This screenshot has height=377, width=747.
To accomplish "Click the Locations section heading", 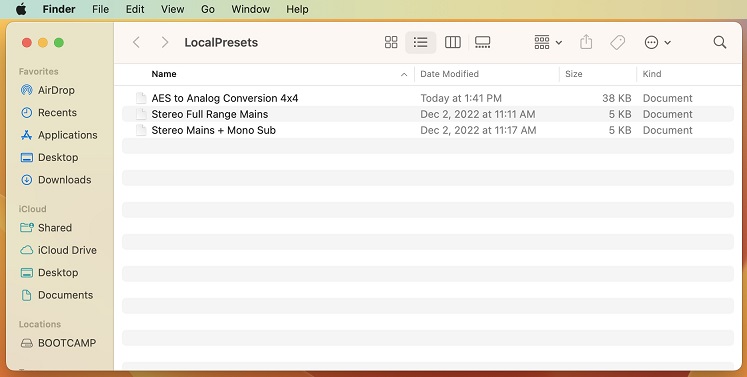I will (40, 324).
